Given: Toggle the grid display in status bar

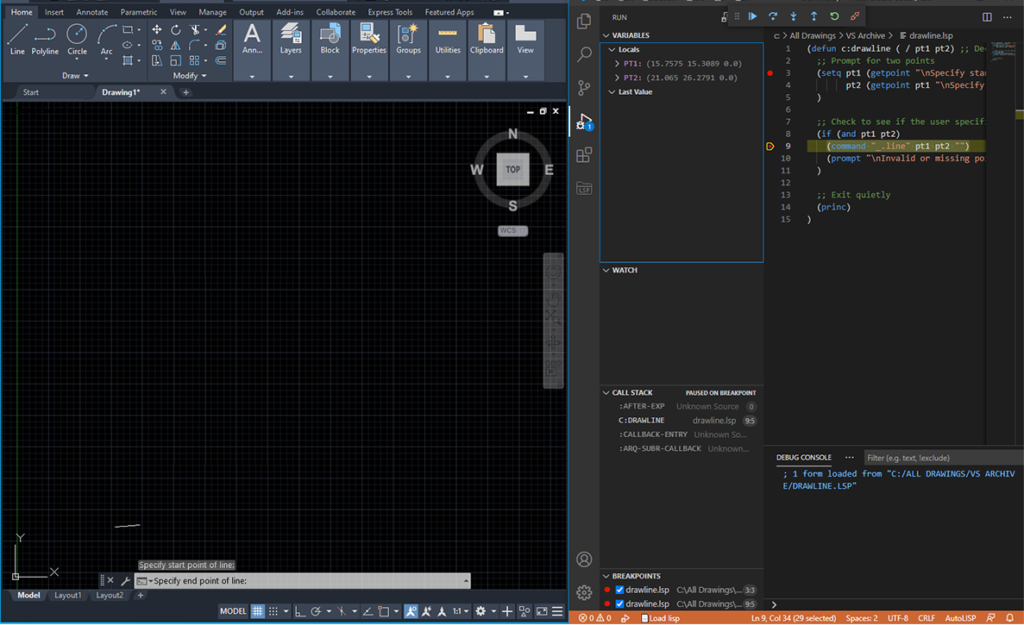Looking at the screenshot, I should [x=258, y=611].
